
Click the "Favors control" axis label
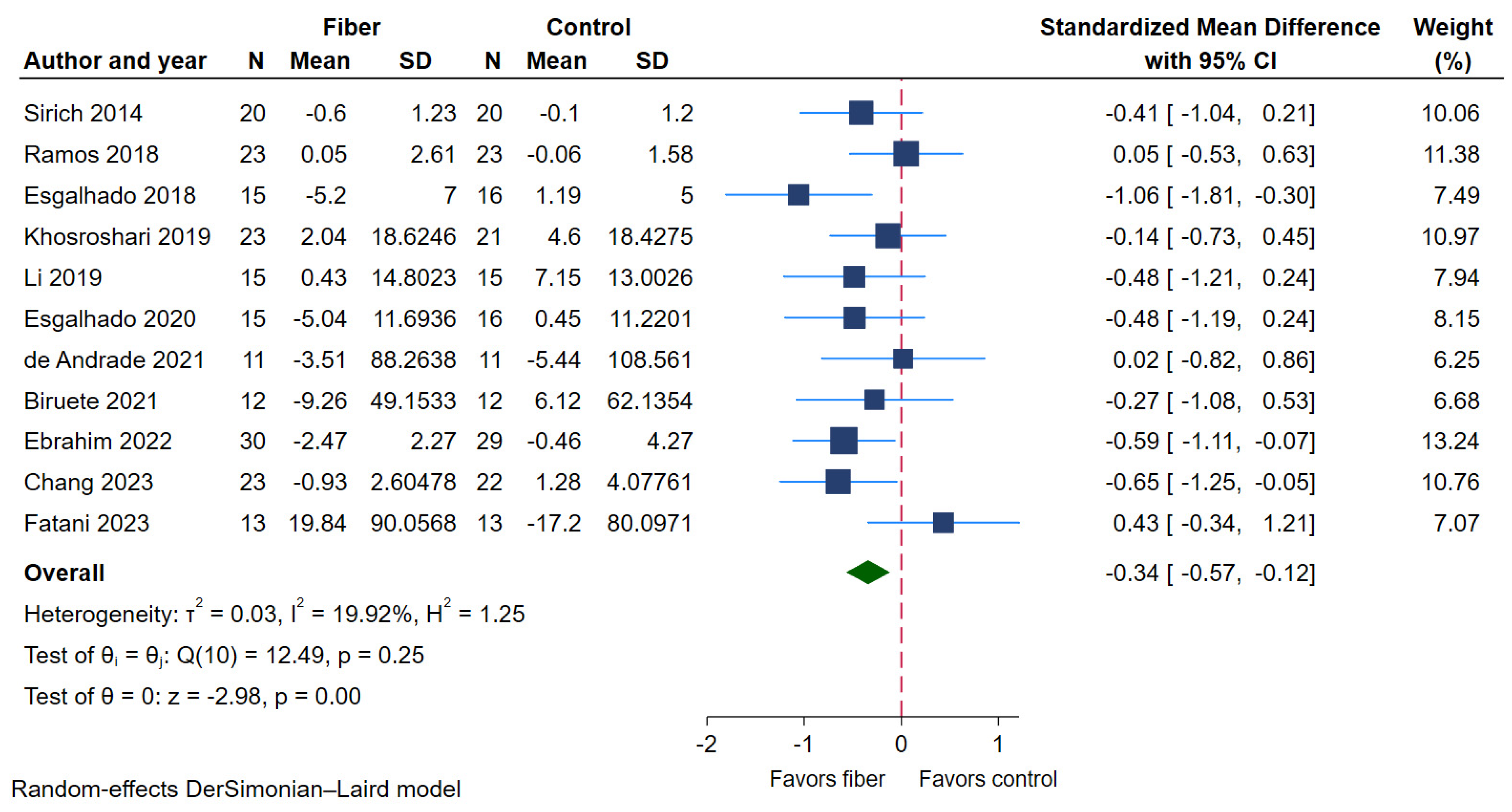(x=988, y=779)
